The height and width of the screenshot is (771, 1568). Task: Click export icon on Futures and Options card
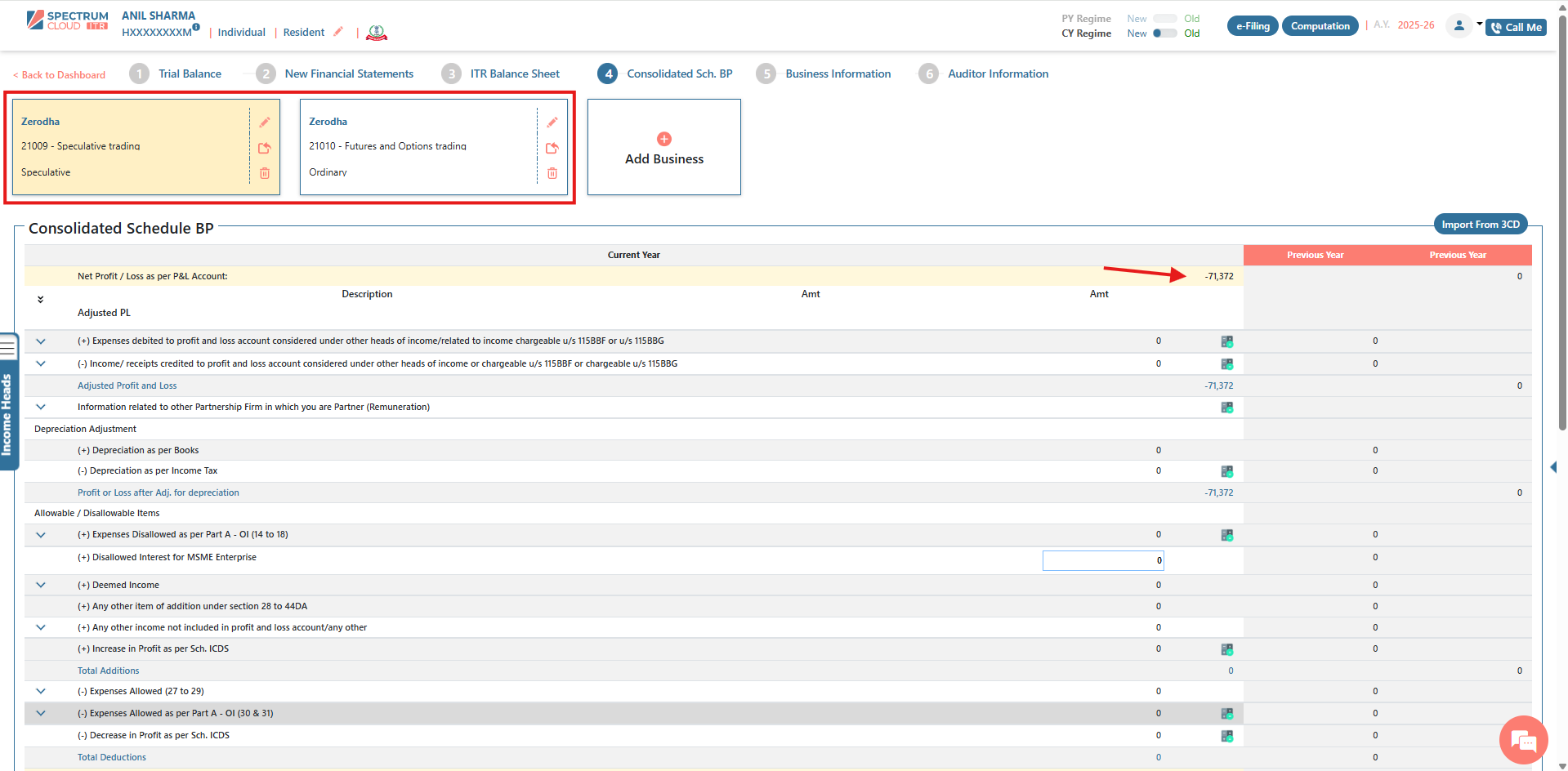click(x=552, y=148)
